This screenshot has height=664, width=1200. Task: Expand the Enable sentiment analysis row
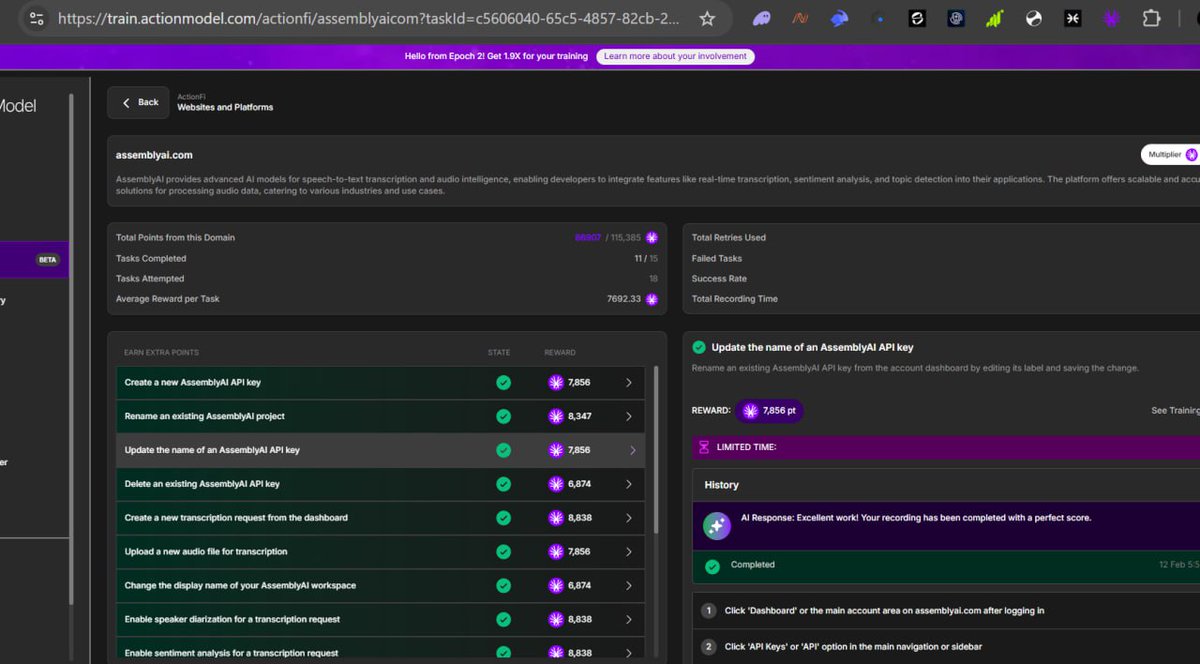pyautogui.click(x=629, y=653)
